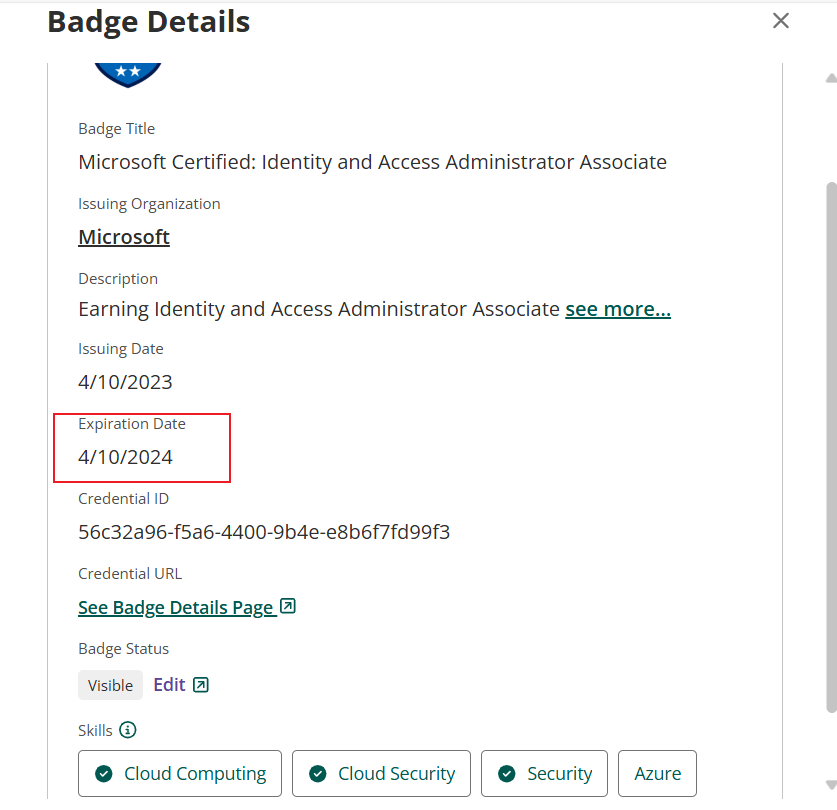Select the Cloud Security skill chip

coord(381,774)
